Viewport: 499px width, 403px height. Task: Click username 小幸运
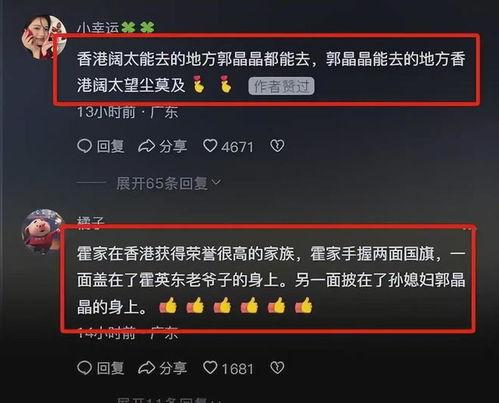[x=98, y=28]
